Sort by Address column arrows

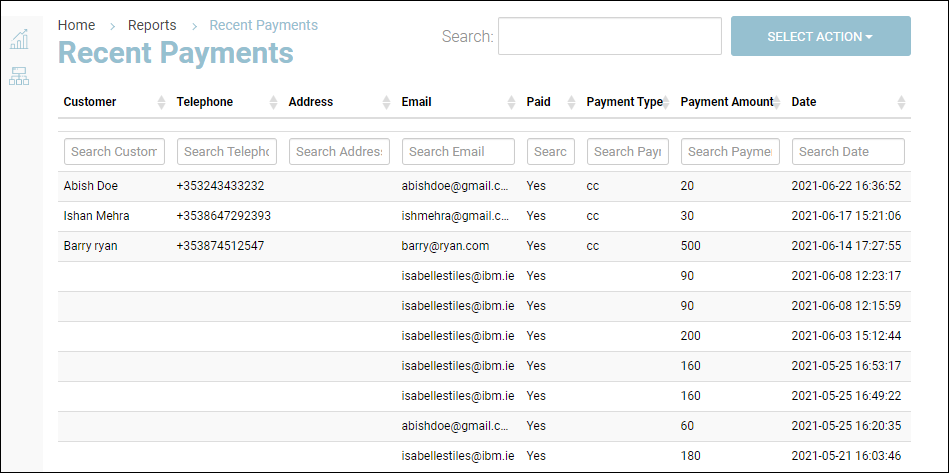pyautogui.click(x=387, y=102)
